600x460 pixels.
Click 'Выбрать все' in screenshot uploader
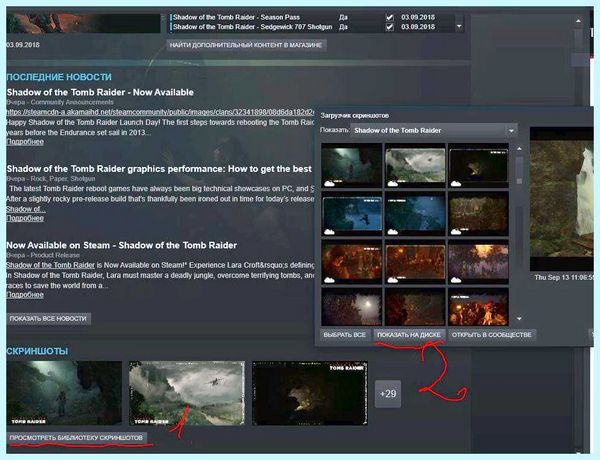pos(344,335)
